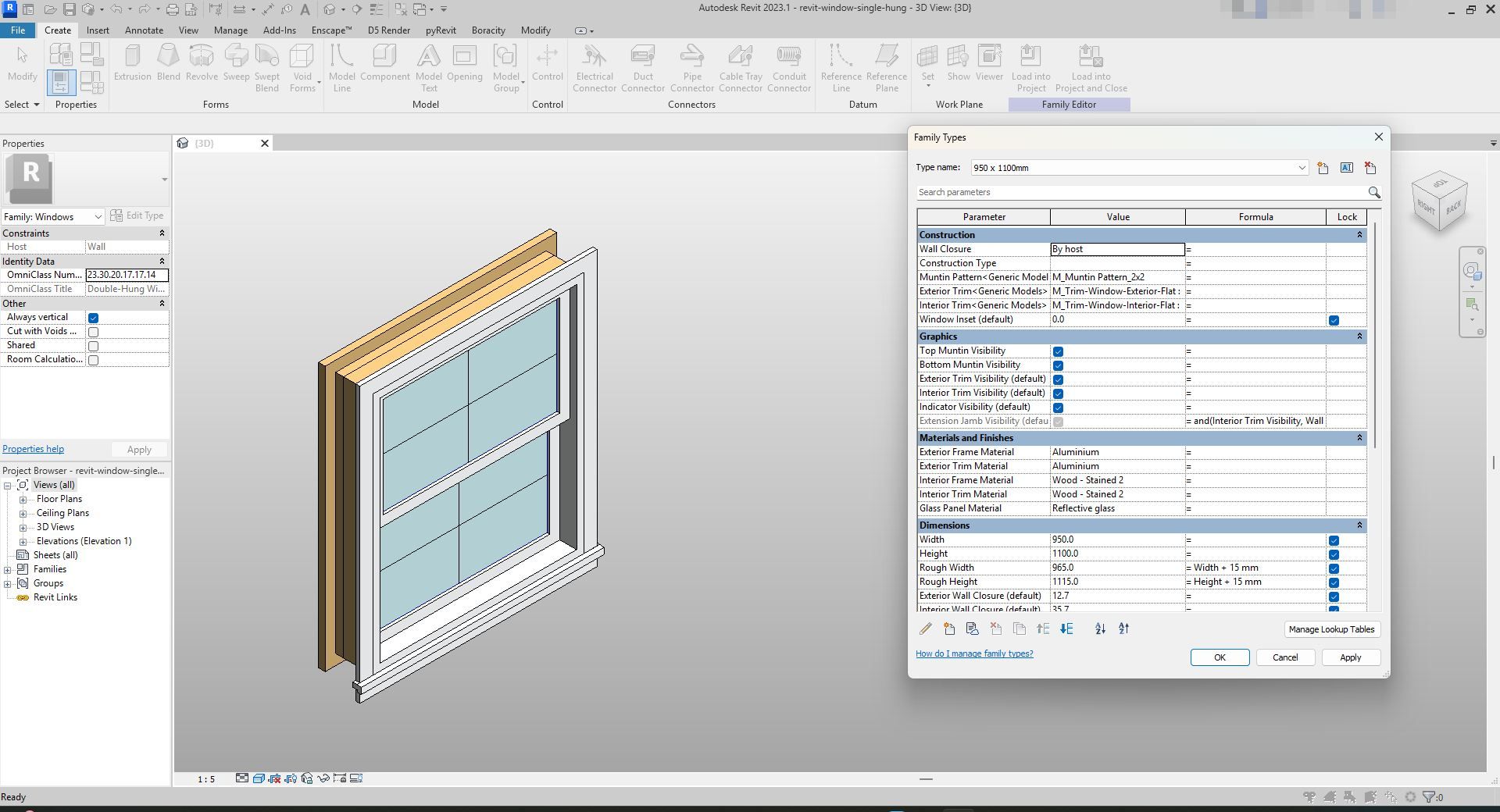Switch to the pyRevit tab
Screen dimensions: 1500x812
(441, 30)
